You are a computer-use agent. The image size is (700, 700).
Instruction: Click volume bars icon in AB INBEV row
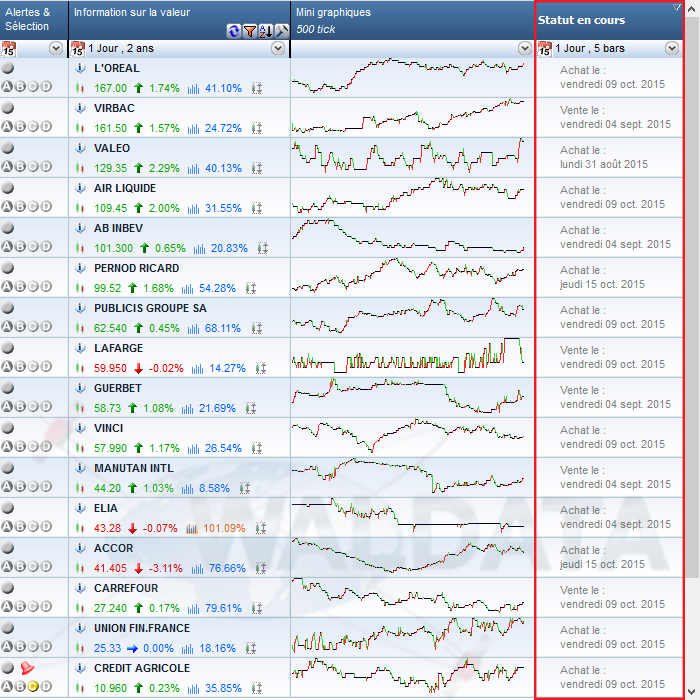point(199,249)
